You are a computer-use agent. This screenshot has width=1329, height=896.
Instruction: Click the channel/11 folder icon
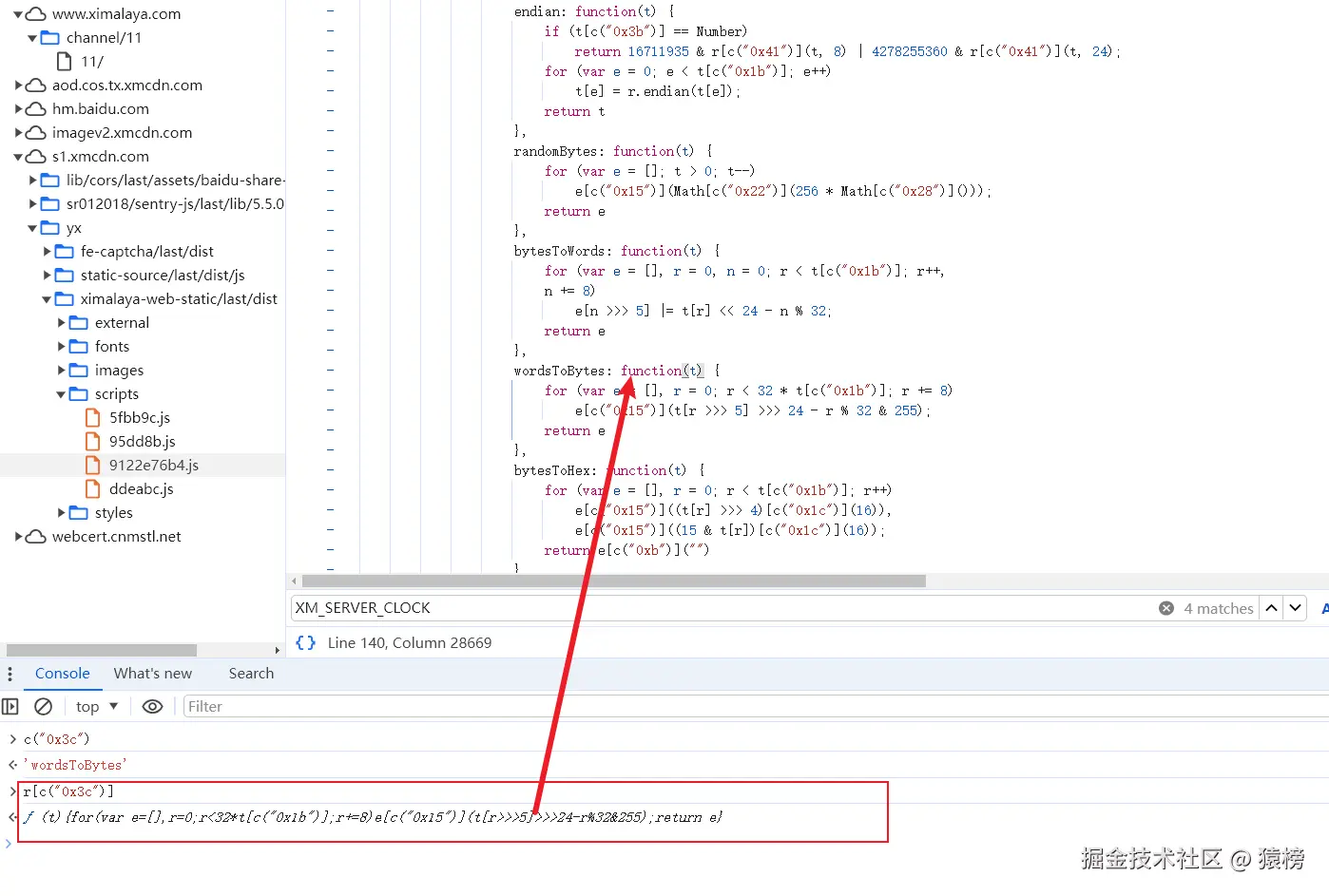tap(50, 38)
